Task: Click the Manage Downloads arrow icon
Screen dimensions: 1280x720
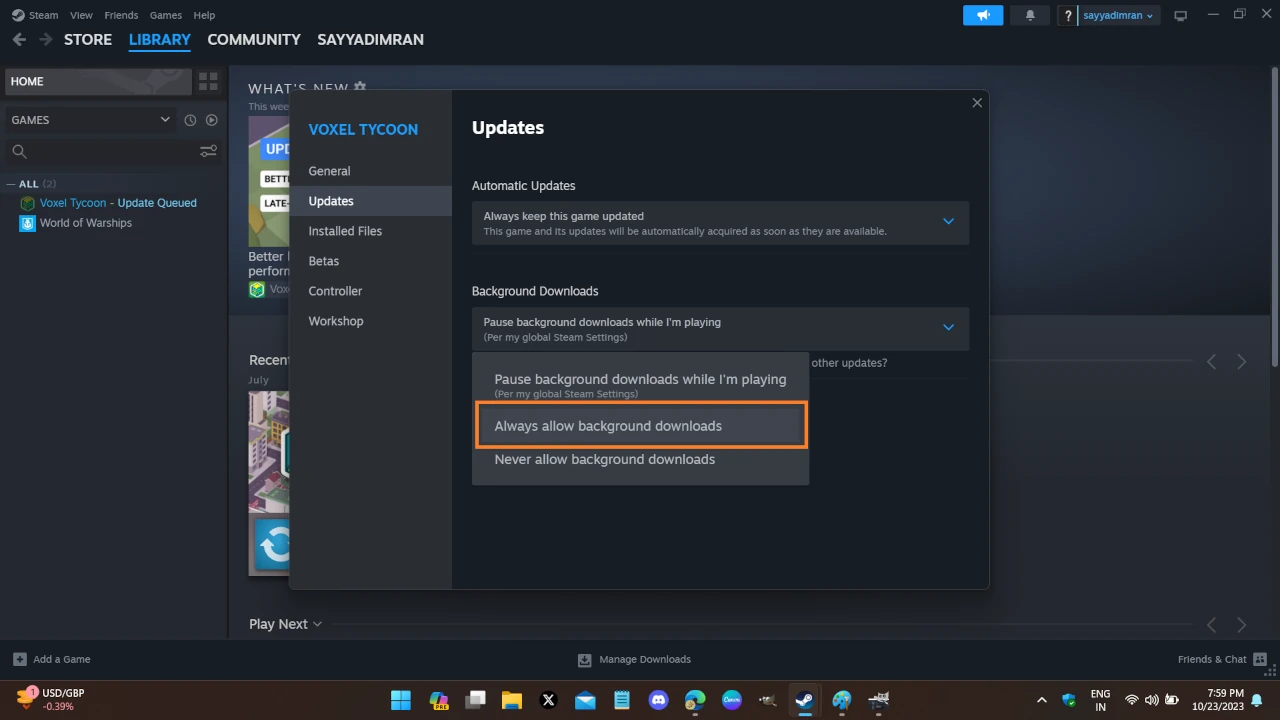Action: coord(585,659)
